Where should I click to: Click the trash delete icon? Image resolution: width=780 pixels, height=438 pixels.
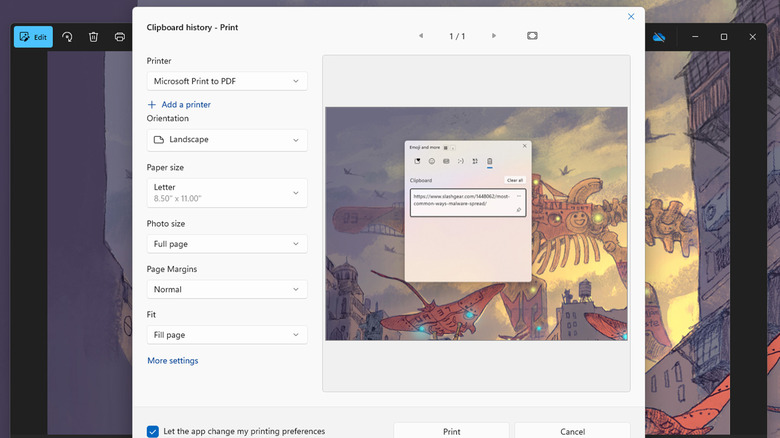pyautogui.click(x=93, y=37)
